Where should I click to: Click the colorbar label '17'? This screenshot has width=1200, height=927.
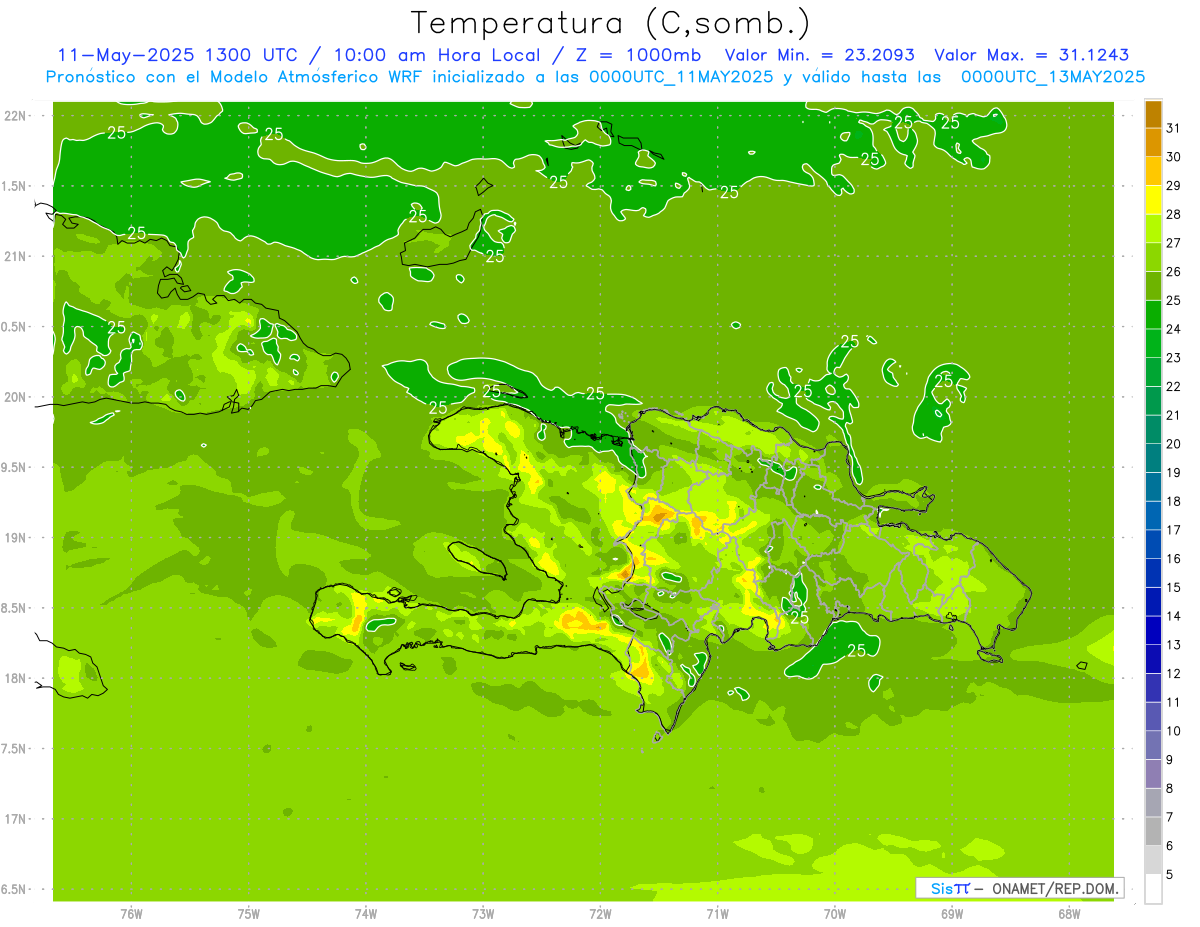click(1173, 530)
